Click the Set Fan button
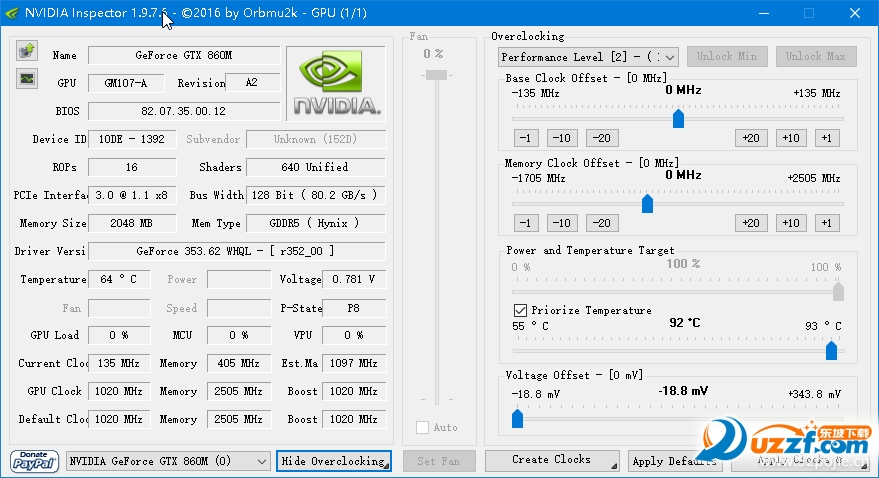 tap(439, 461)
